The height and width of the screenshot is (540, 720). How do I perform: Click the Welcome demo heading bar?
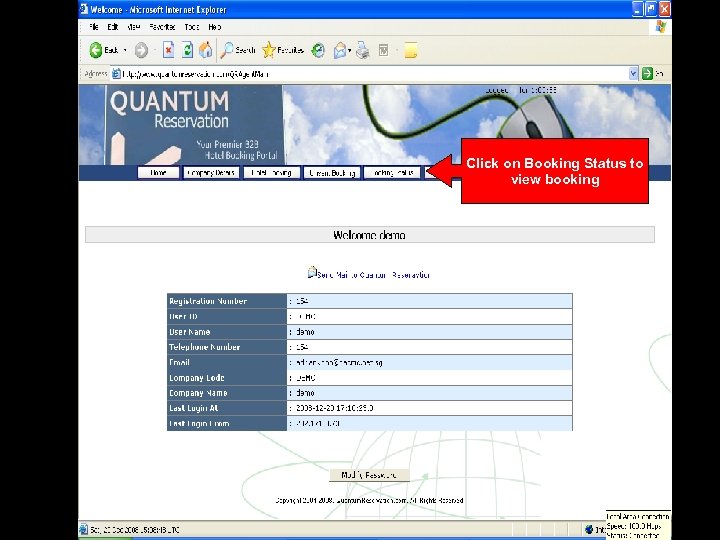click(370, 235)
